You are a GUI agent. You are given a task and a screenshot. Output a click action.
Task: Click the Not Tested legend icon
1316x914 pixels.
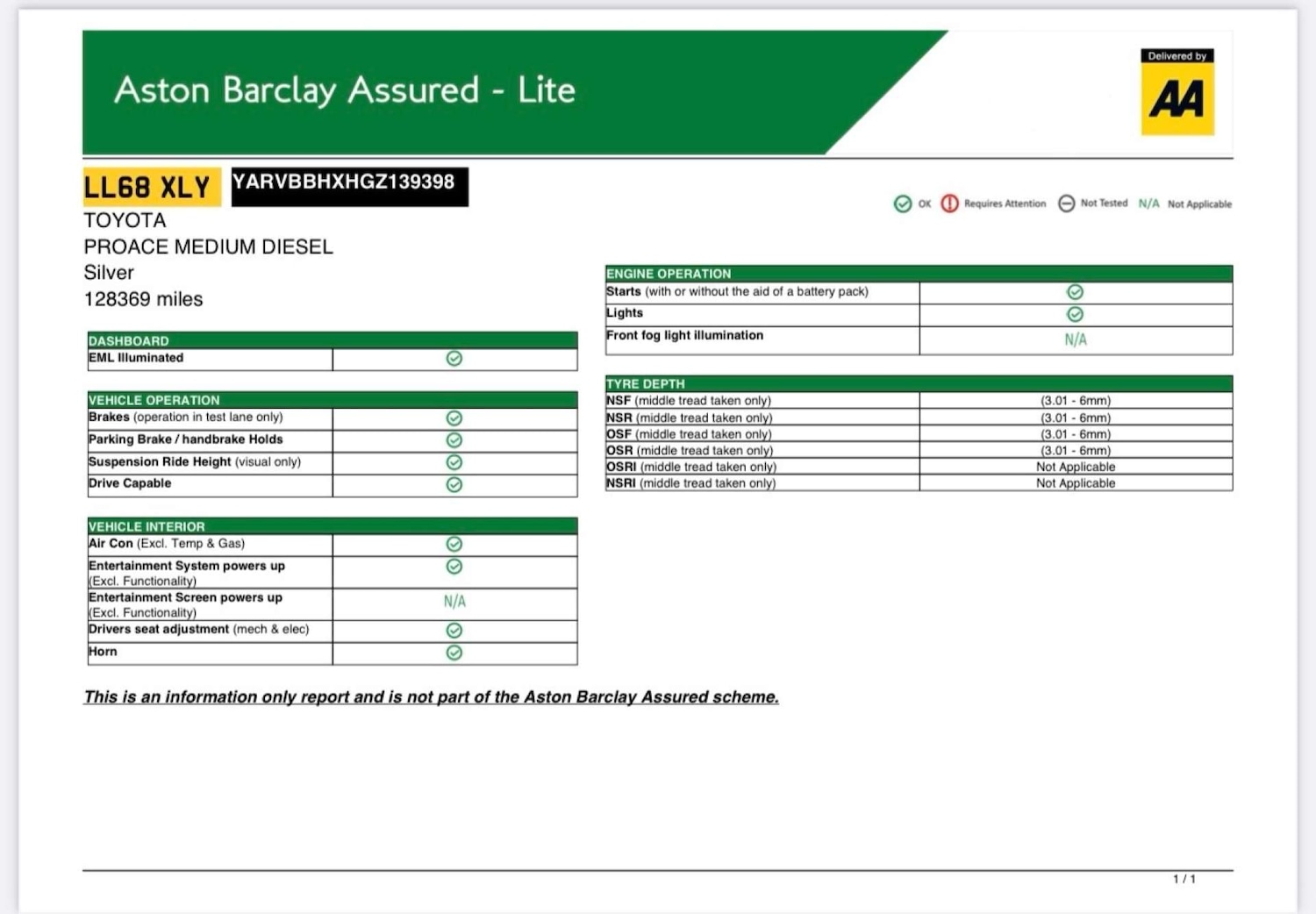[1066, 204]
